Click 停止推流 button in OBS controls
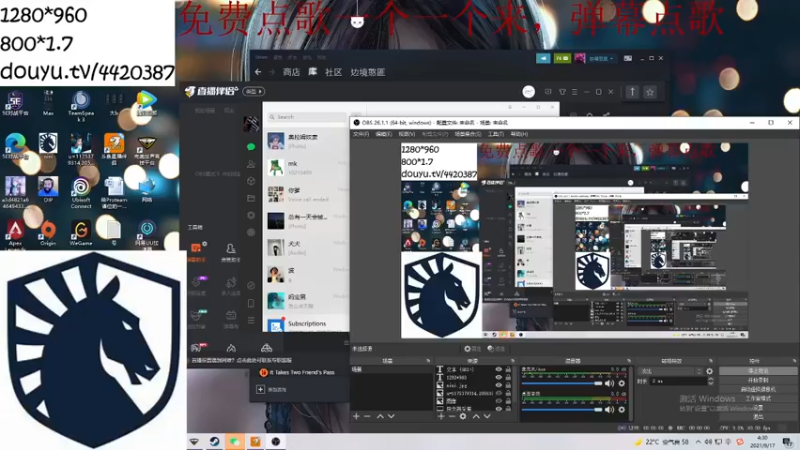 click(758, 371)
